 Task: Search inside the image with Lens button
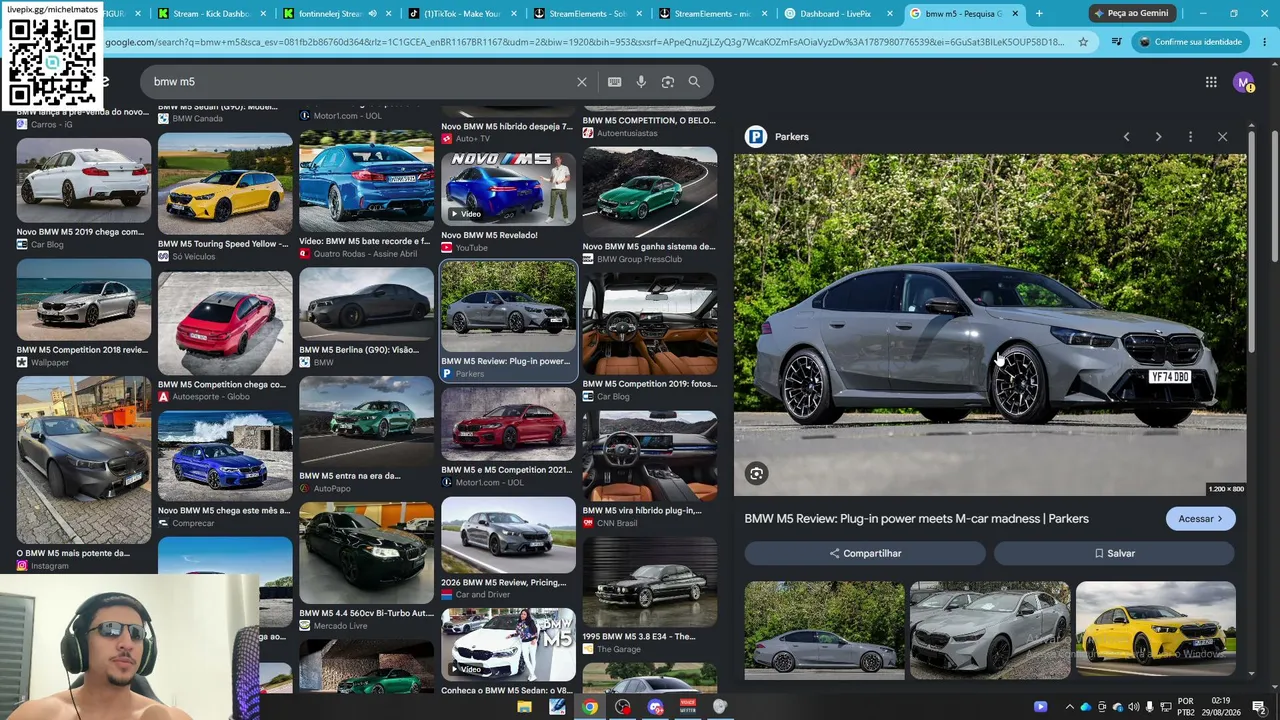pos(757,474)
